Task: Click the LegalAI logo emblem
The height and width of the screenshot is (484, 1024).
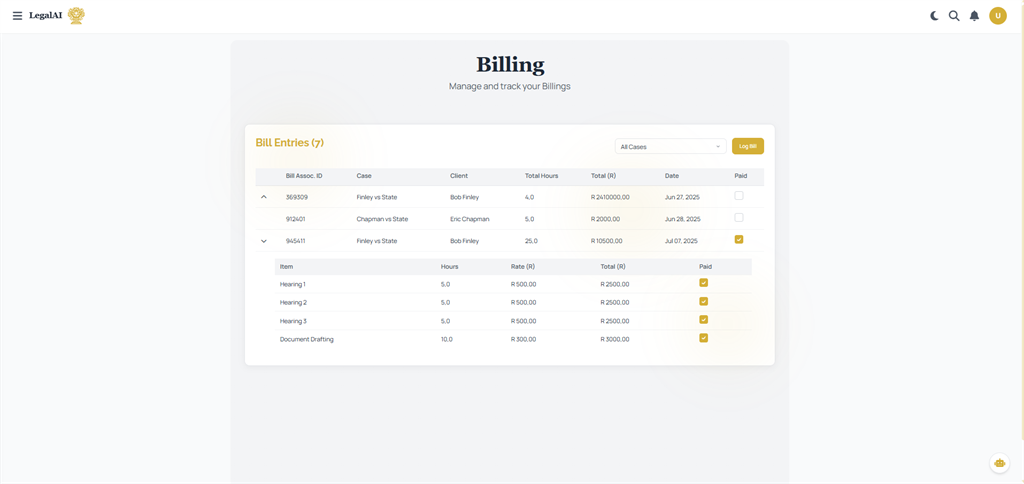Action: (76, 15)
